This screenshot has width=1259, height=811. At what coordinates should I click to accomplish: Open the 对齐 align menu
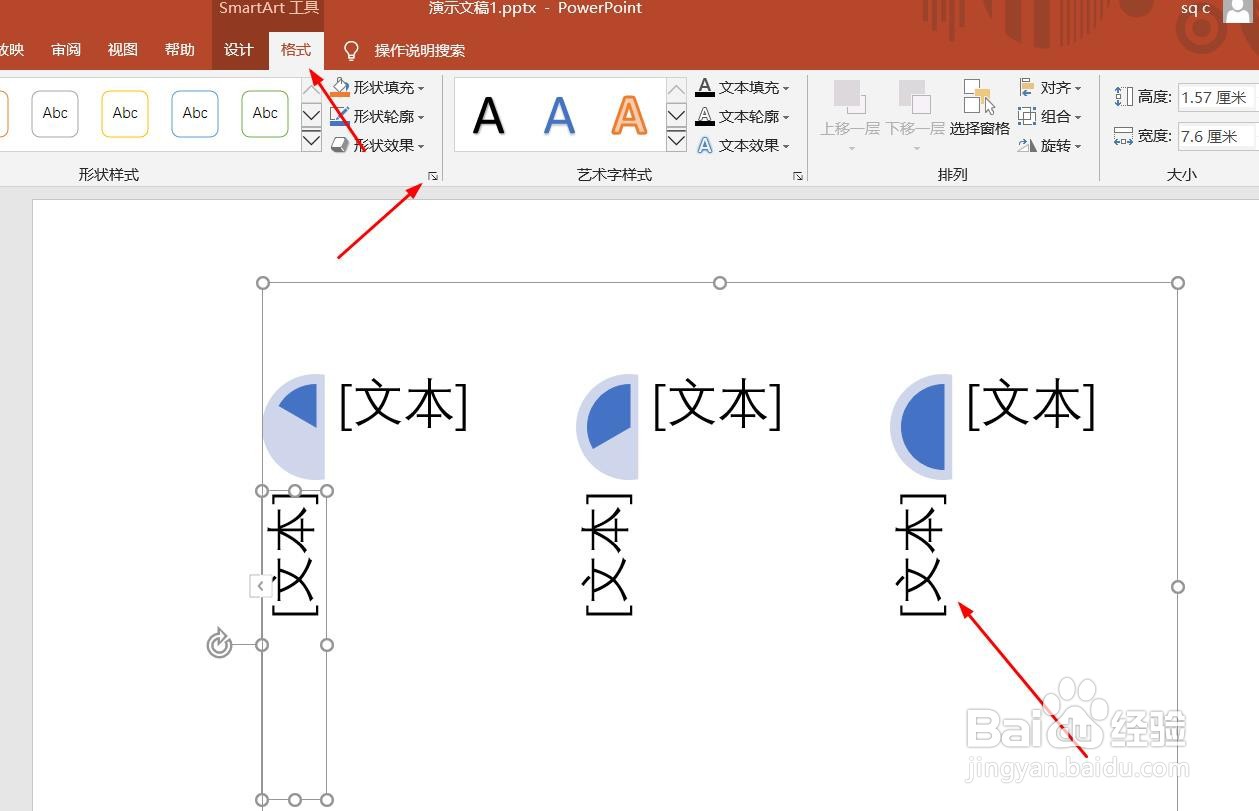click(x=1050, y=88)
